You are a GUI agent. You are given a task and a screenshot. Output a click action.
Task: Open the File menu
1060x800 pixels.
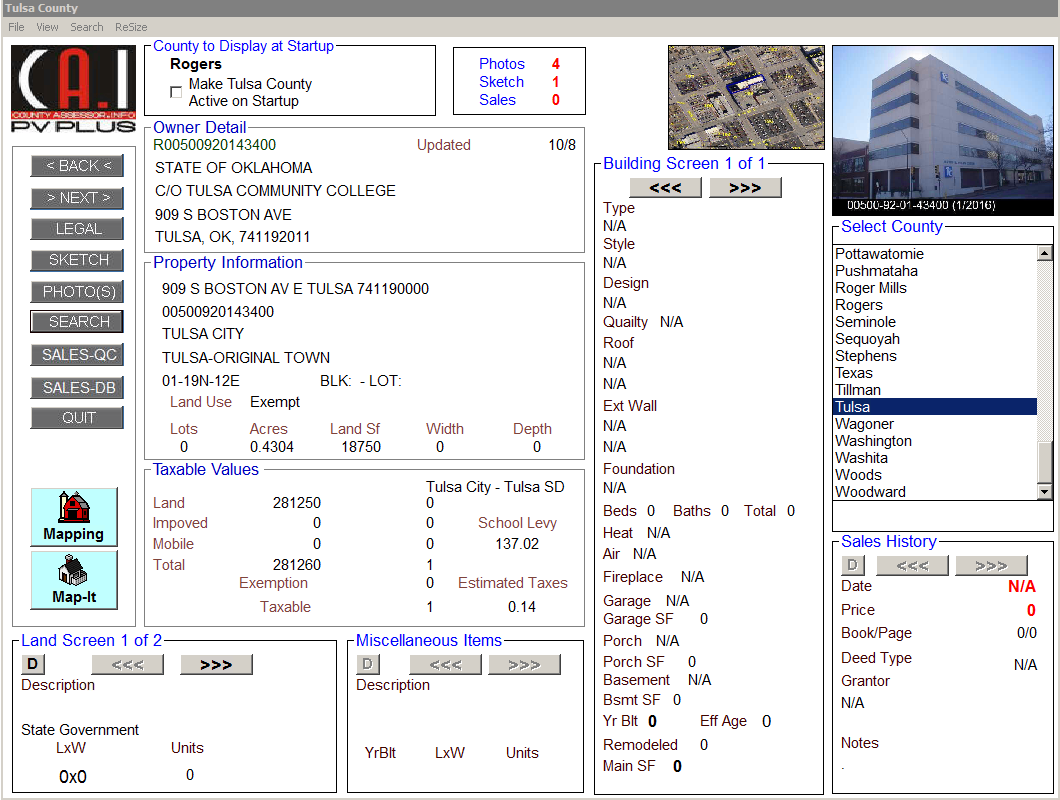coord(16,27)
